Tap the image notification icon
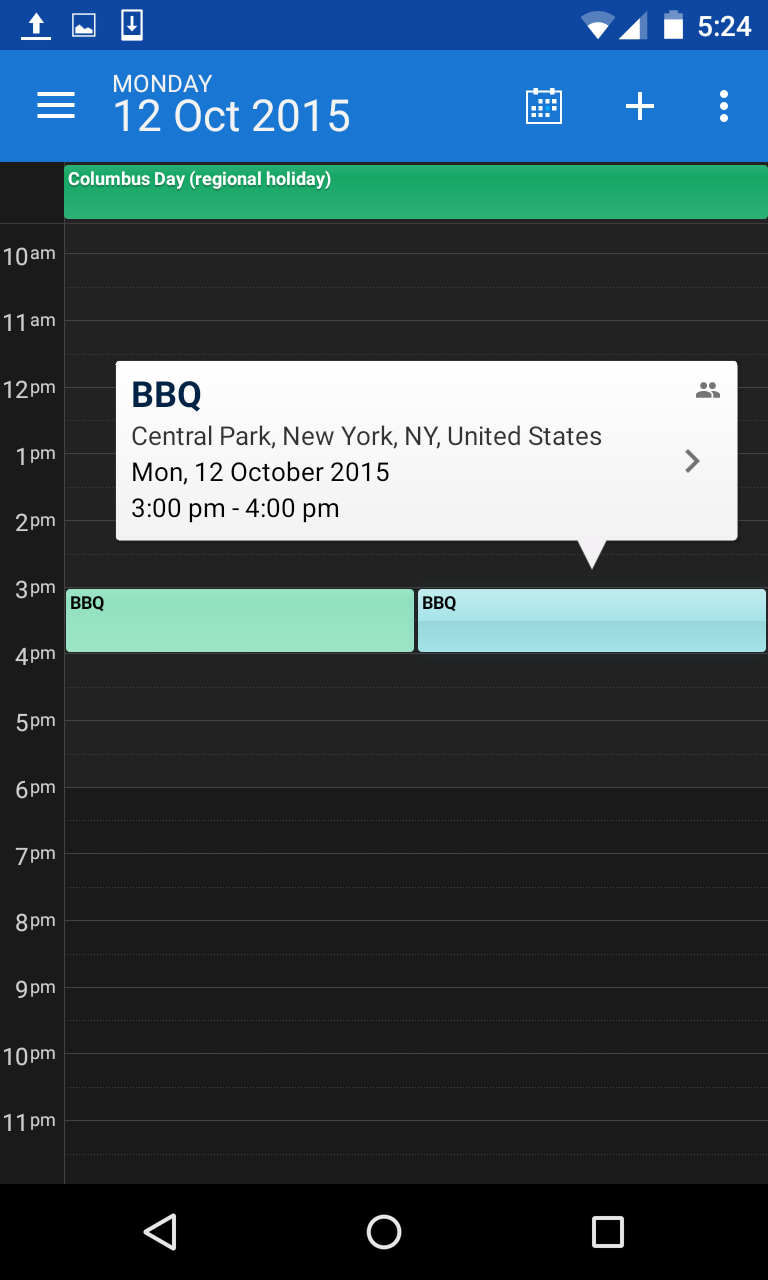Viewport: 768px width, 1280px height. pos(84,26)
